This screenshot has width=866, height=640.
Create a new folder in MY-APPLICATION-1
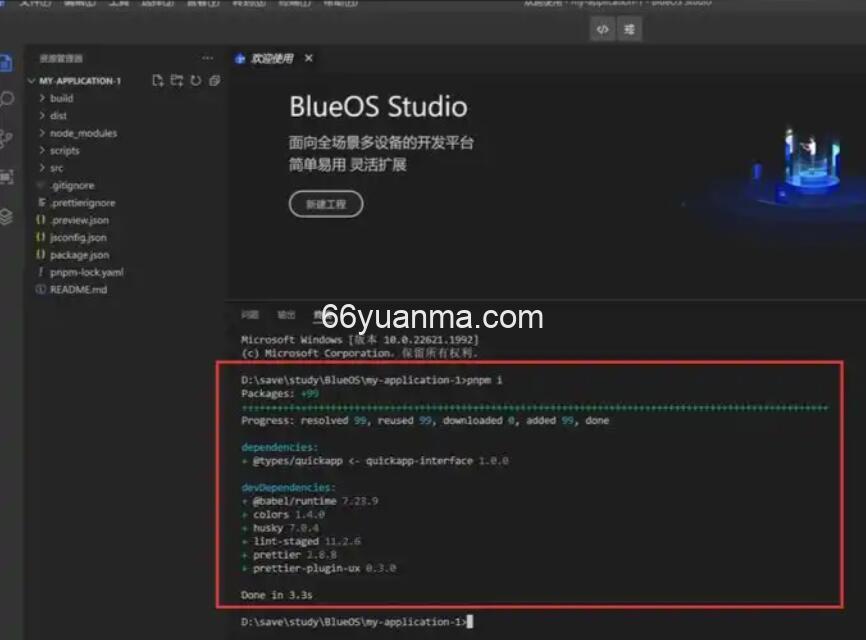point(176,80)
